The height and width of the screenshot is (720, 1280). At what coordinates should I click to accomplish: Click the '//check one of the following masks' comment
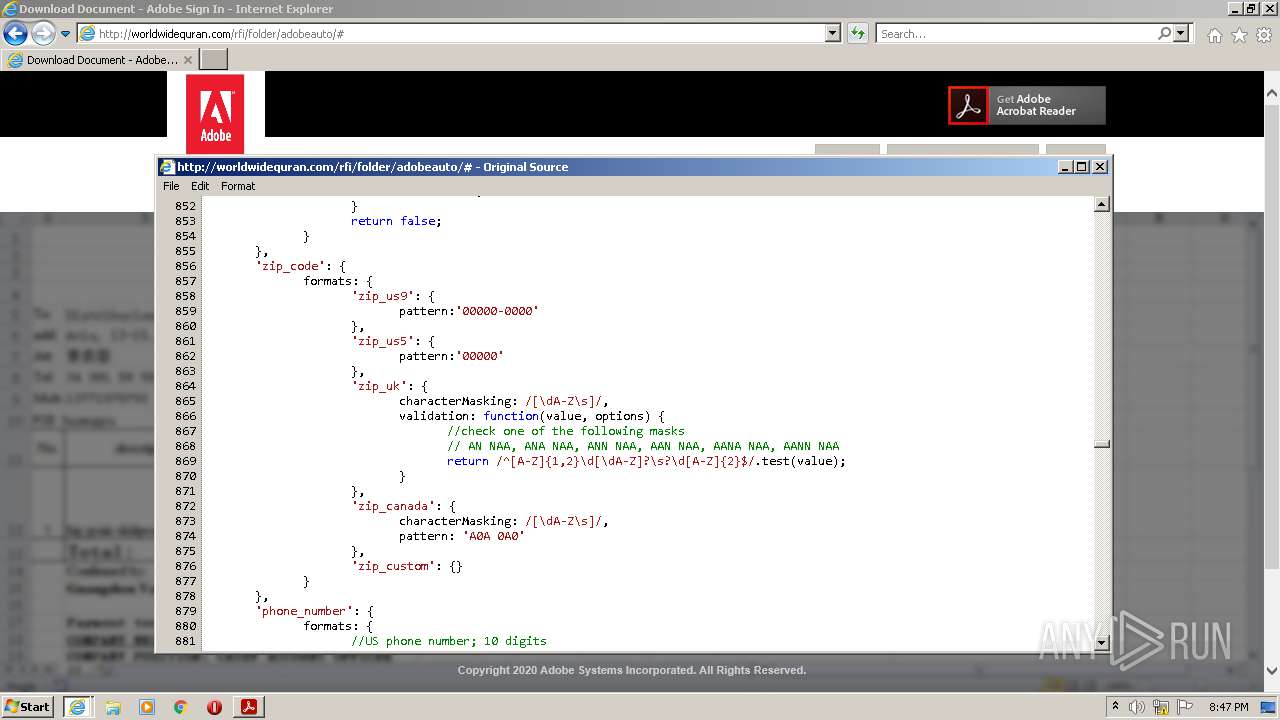click(566, 431)
